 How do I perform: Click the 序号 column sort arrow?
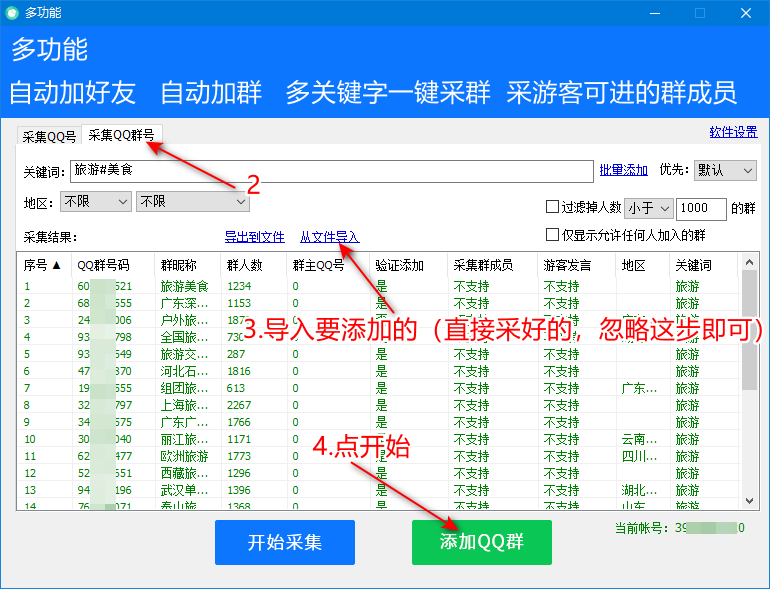tap(56, 265)
